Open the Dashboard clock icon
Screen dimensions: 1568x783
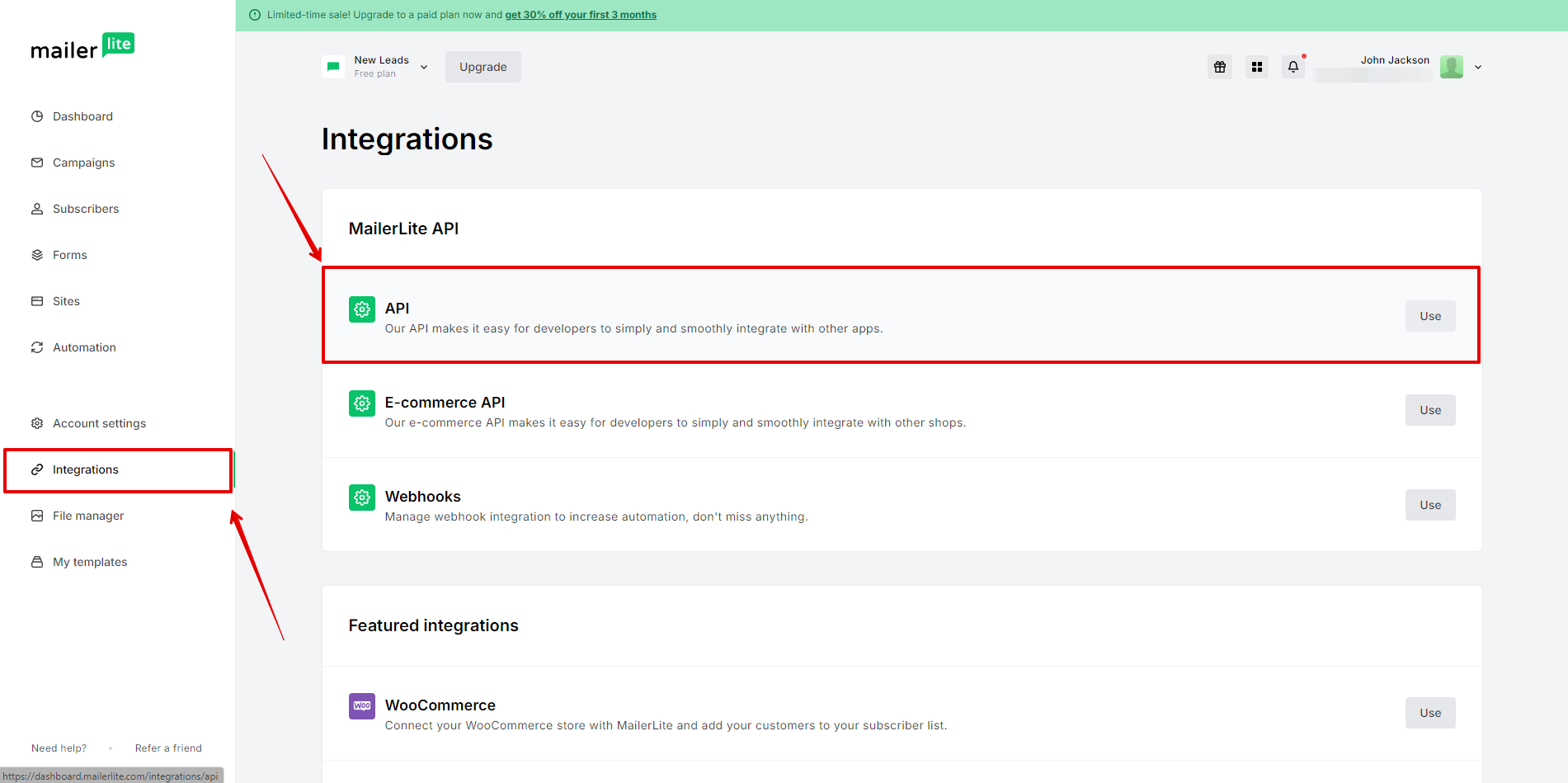(x=37, y=116)
